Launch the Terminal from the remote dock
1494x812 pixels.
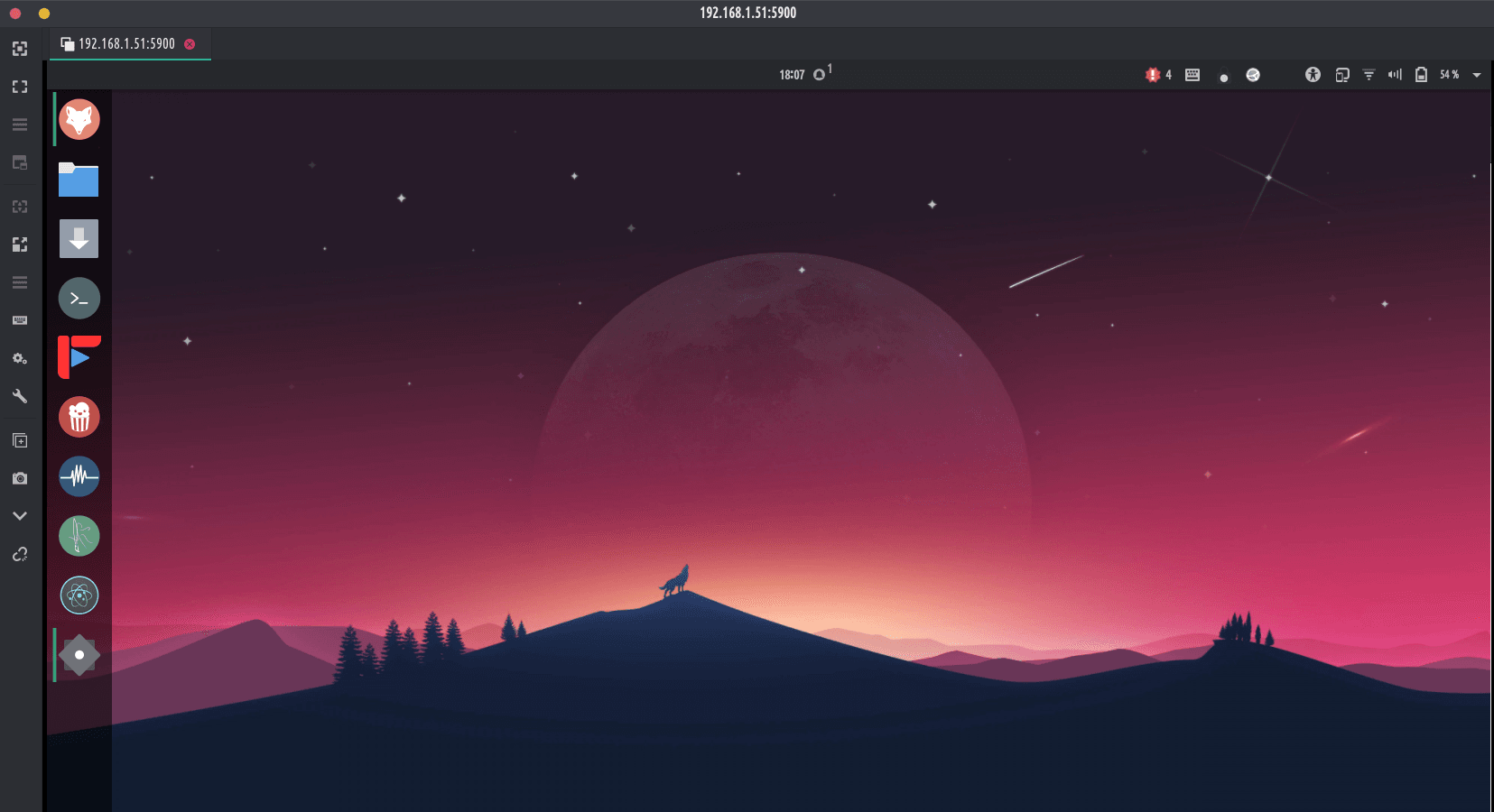click(x=79, y=298)
